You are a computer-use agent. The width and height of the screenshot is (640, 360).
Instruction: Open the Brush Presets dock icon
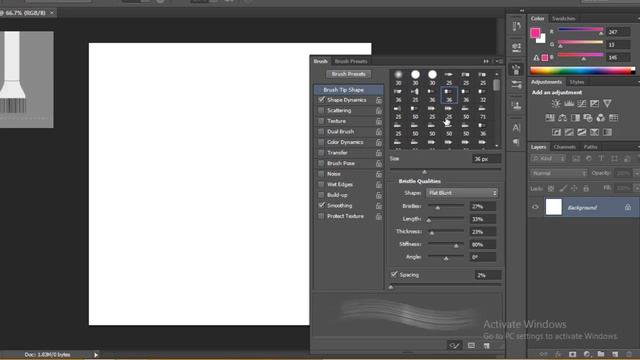click(x=516, y=84)
